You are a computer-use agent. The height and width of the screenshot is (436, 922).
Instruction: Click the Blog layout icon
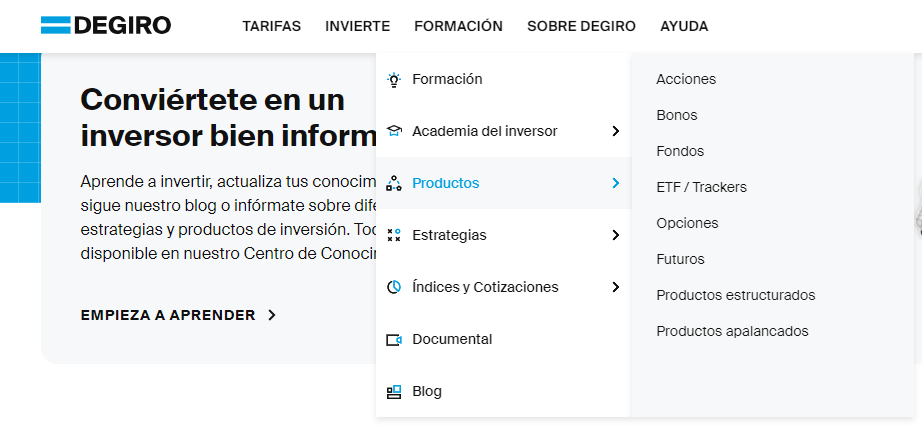click(393, 391)
